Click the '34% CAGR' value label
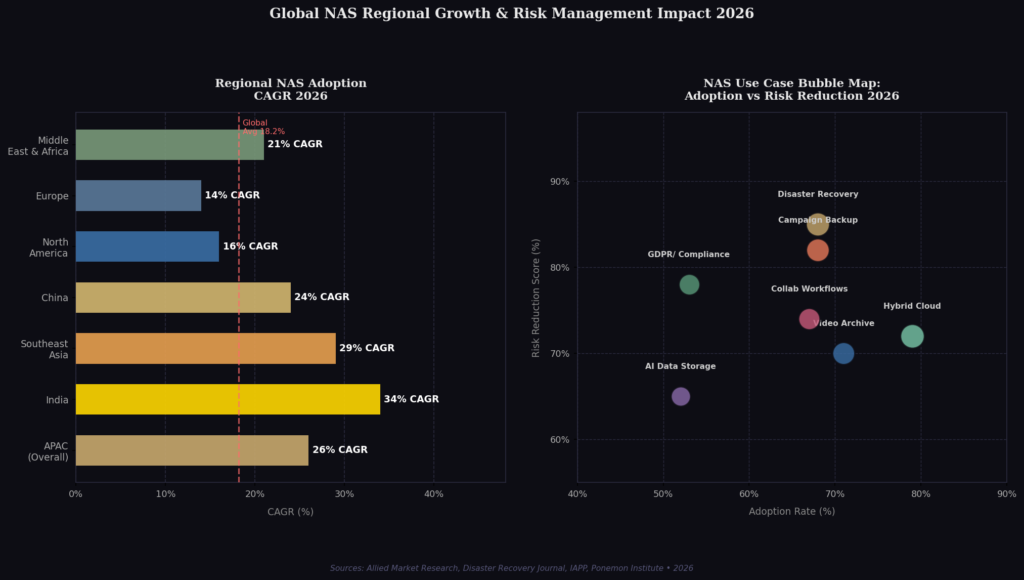The width and height of the screenshot is (1024, 580). tap(411, 399)
